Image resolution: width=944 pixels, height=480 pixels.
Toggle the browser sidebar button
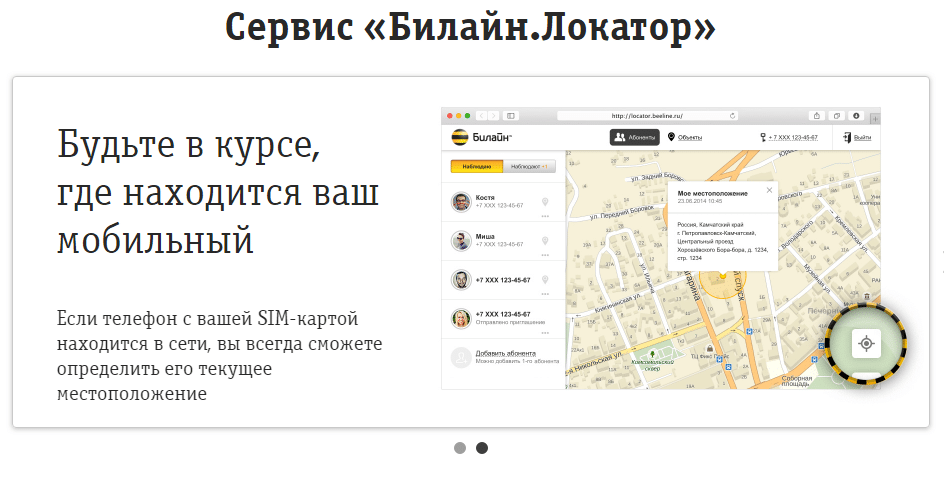tap(511, 116)
